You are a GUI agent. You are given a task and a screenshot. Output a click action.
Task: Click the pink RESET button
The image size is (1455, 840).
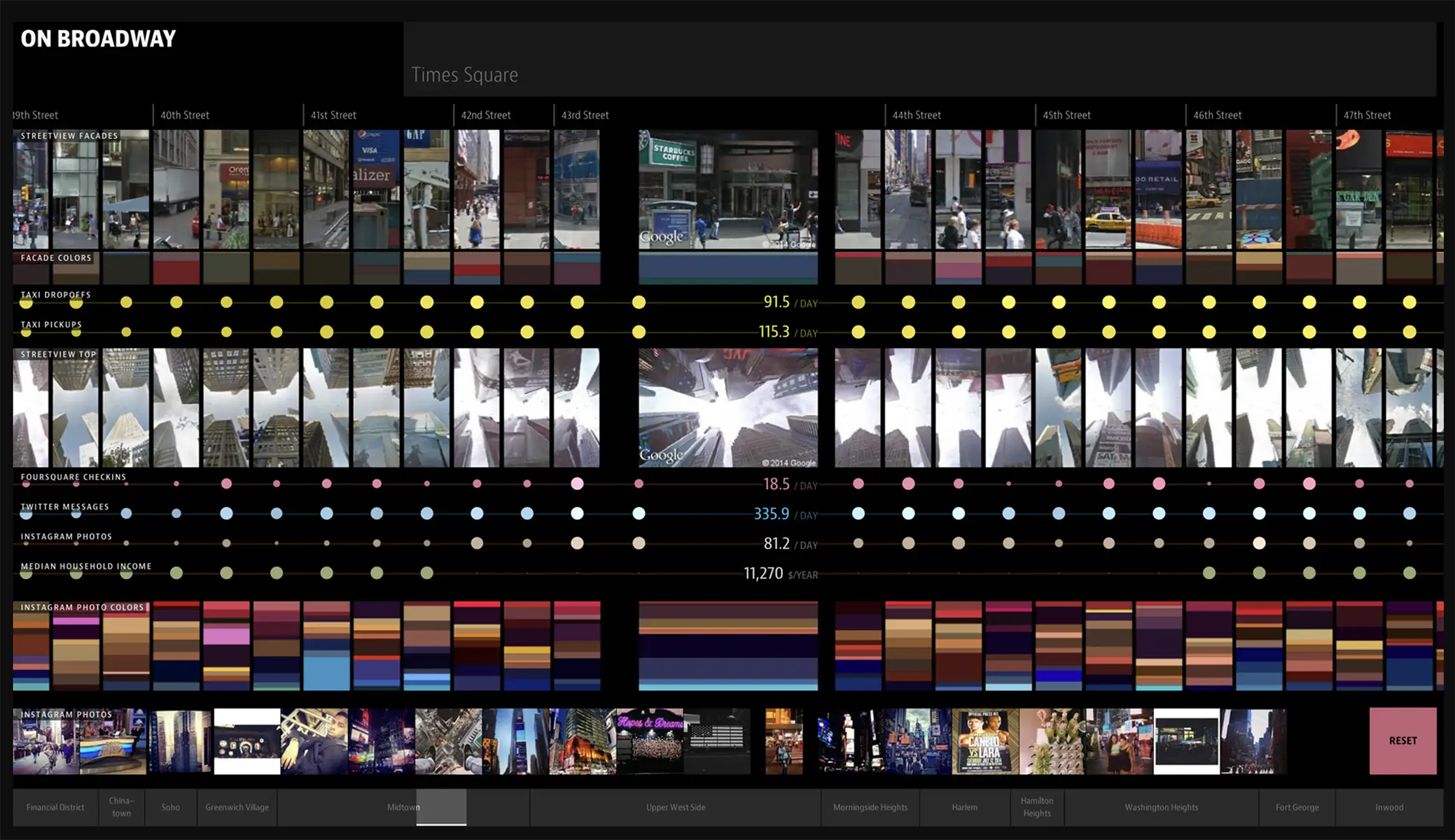click(1402, 741)
